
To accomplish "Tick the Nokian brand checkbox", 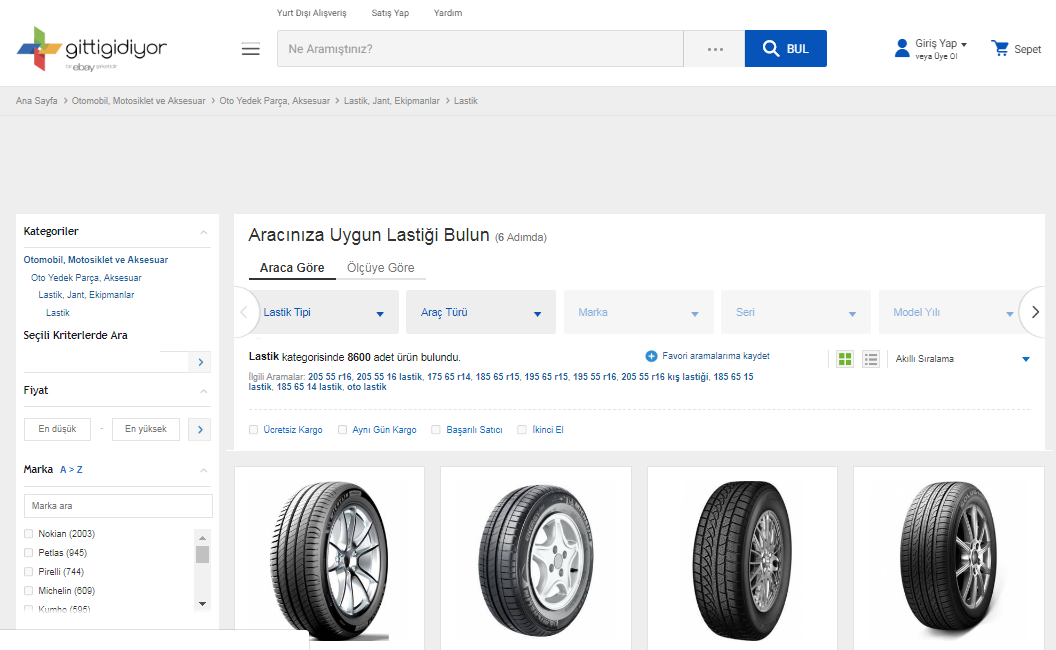I will 29,534.
